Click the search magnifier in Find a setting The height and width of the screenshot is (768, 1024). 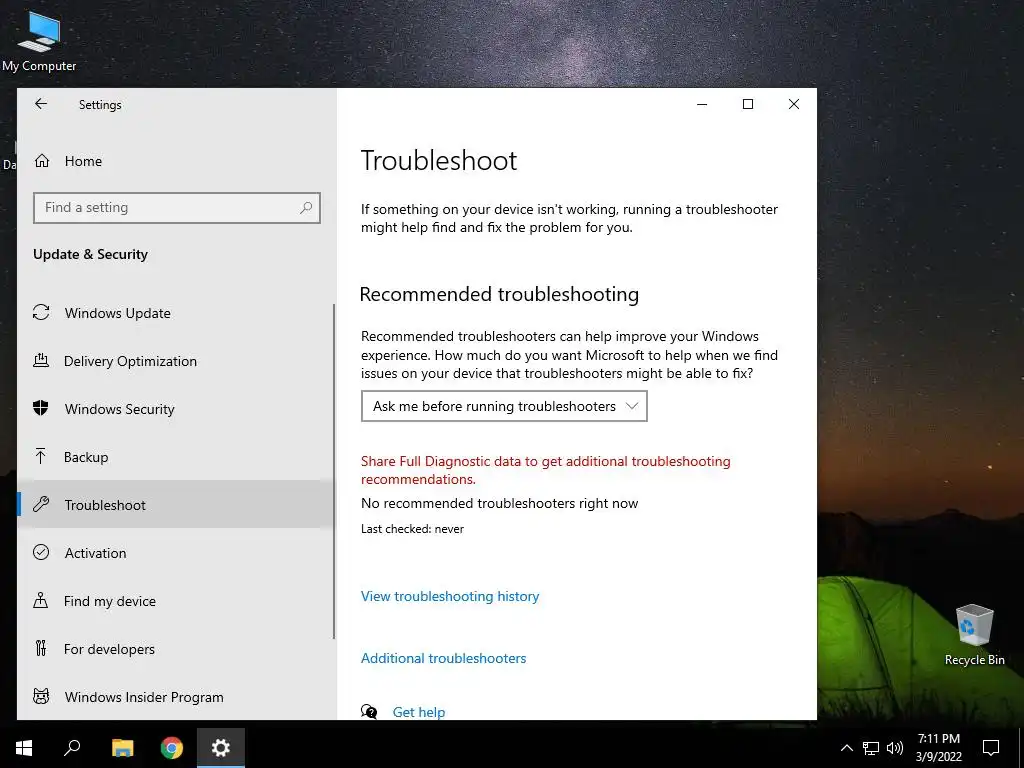click(306, 208)
